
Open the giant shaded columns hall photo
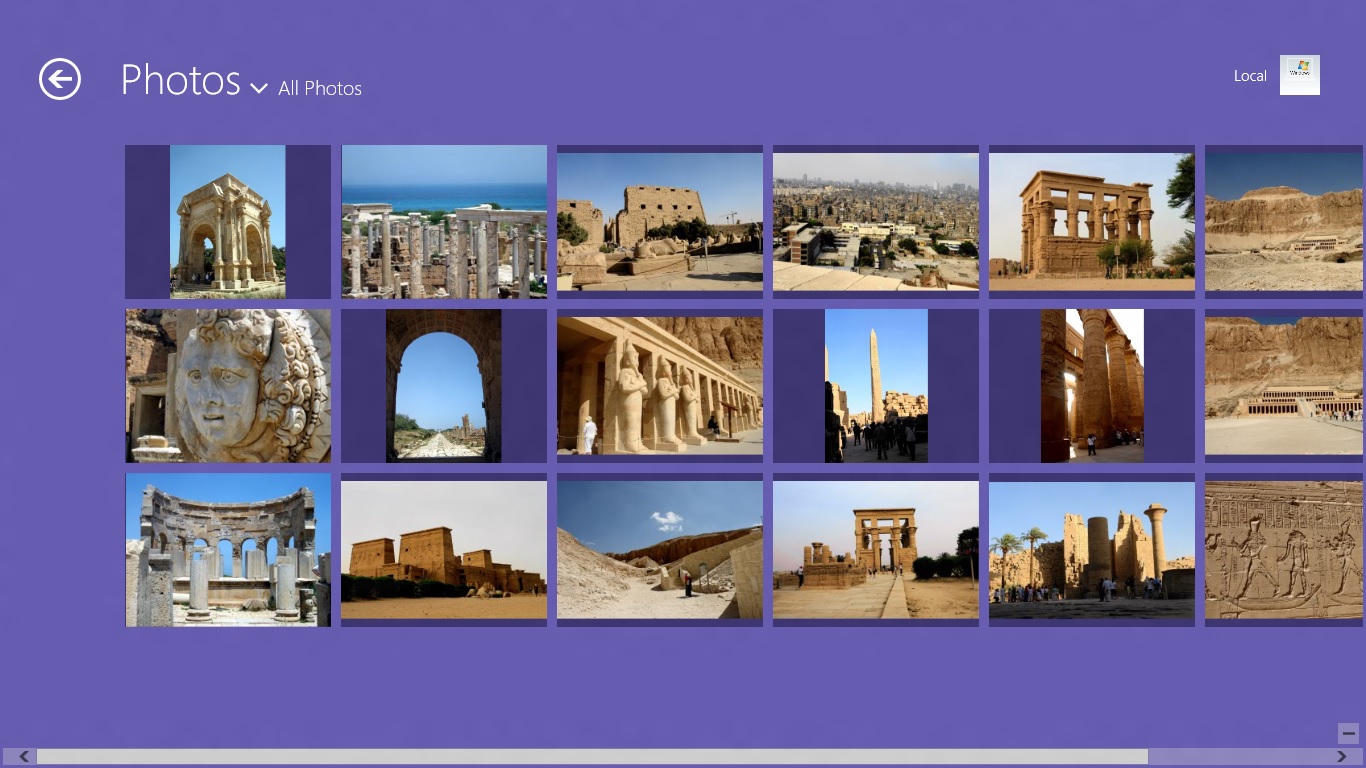(1092, 386)
